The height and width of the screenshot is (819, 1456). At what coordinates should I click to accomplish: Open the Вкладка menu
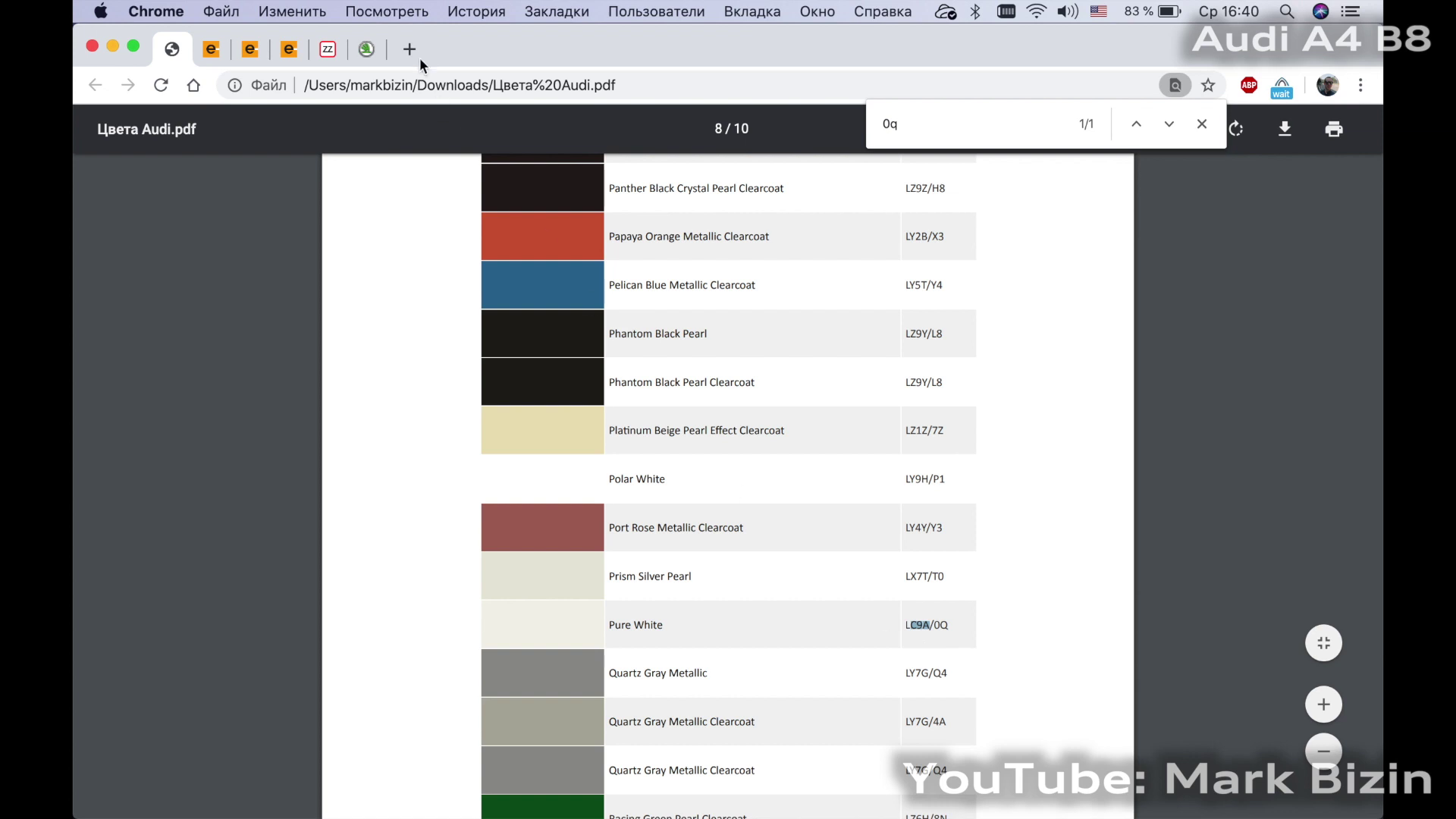[x=752, y=11]
